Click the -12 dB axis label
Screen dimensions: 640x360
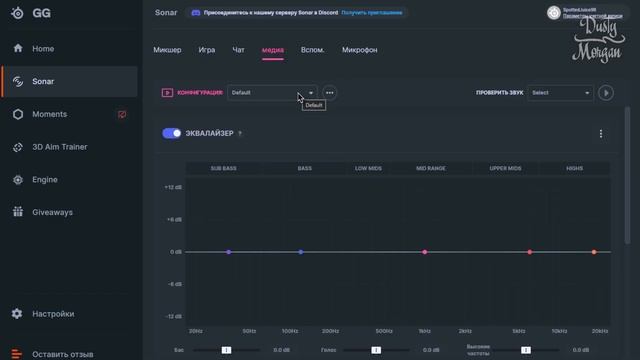174,316
